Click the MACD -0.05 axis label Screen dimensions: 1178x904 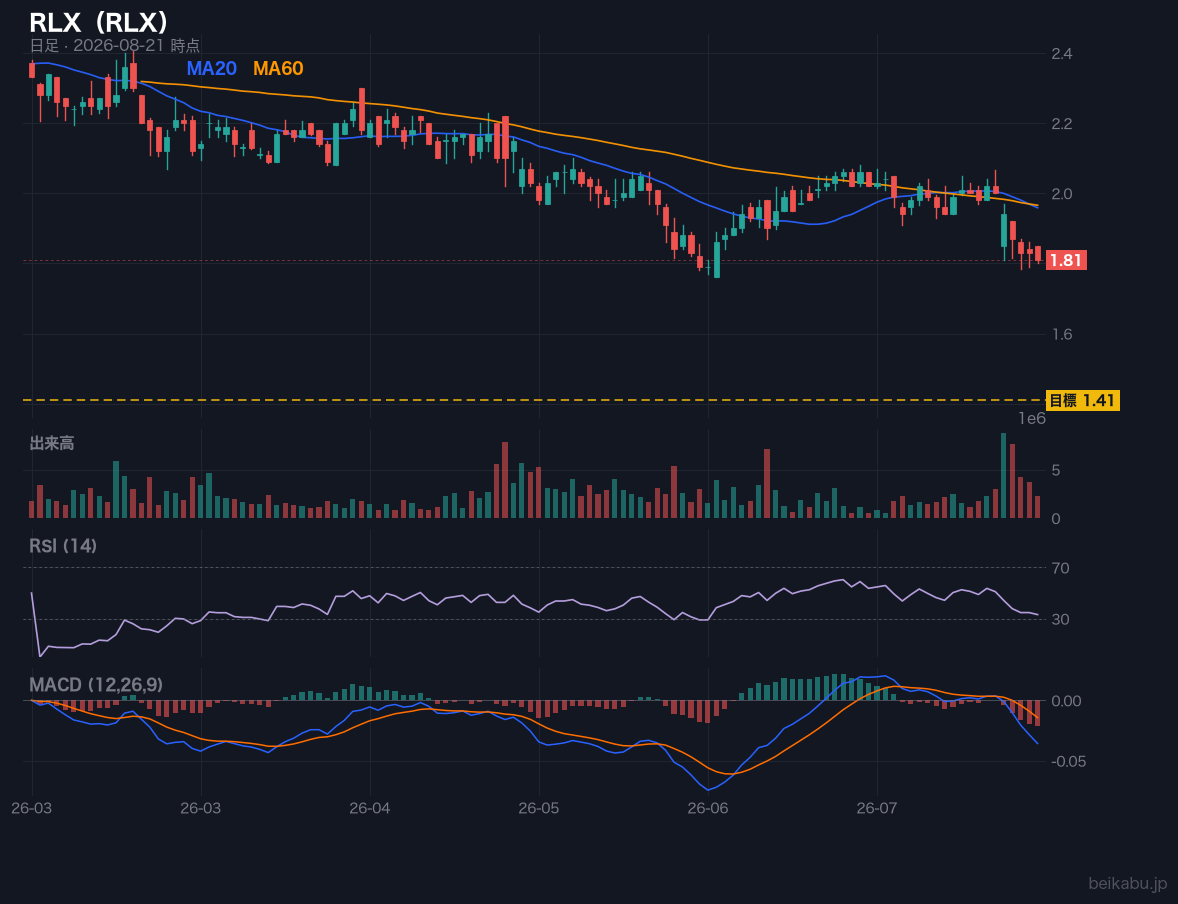(1068, 761)
